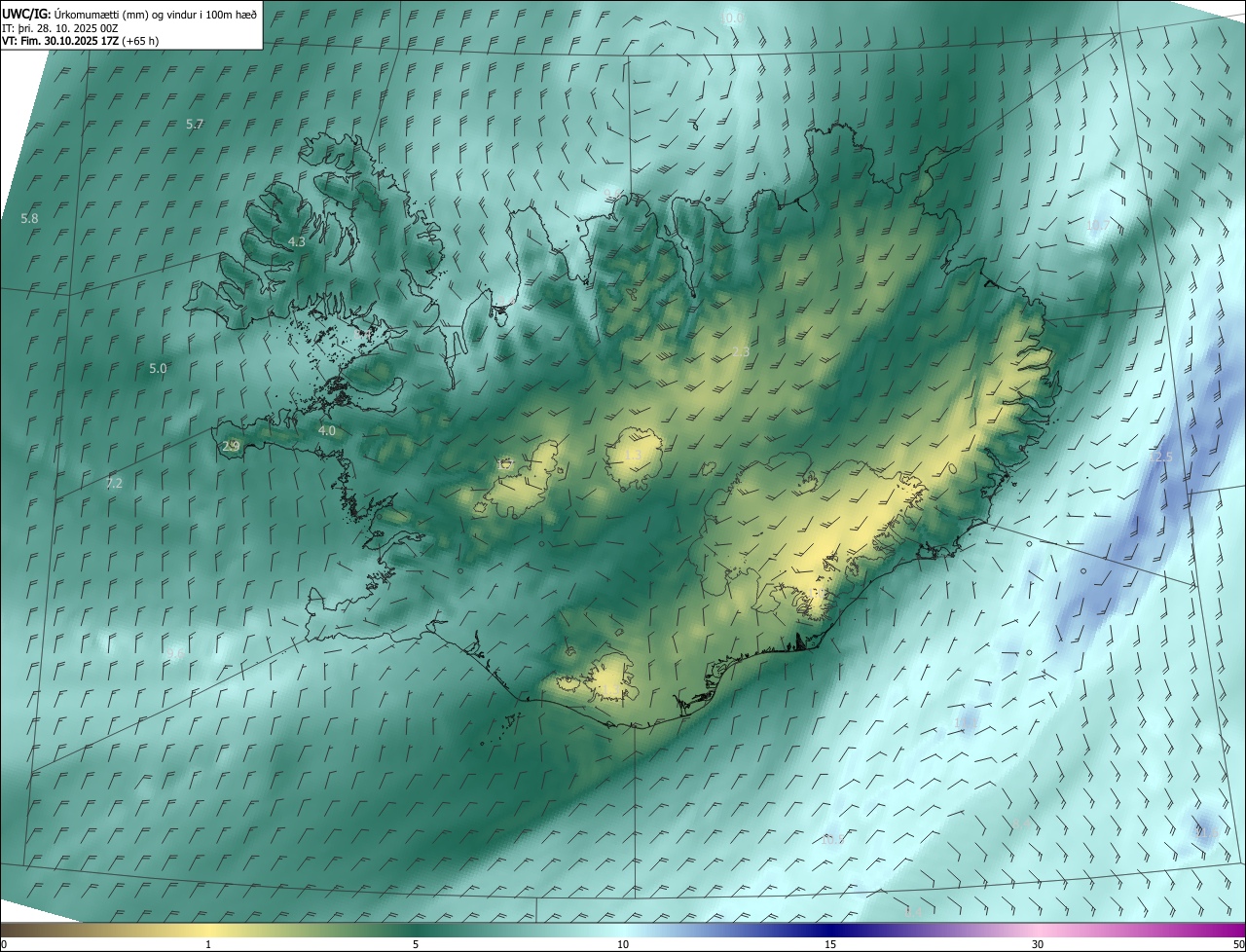
Task: Click the 5.7 value label on the map
Action: (x=195, y=125)
